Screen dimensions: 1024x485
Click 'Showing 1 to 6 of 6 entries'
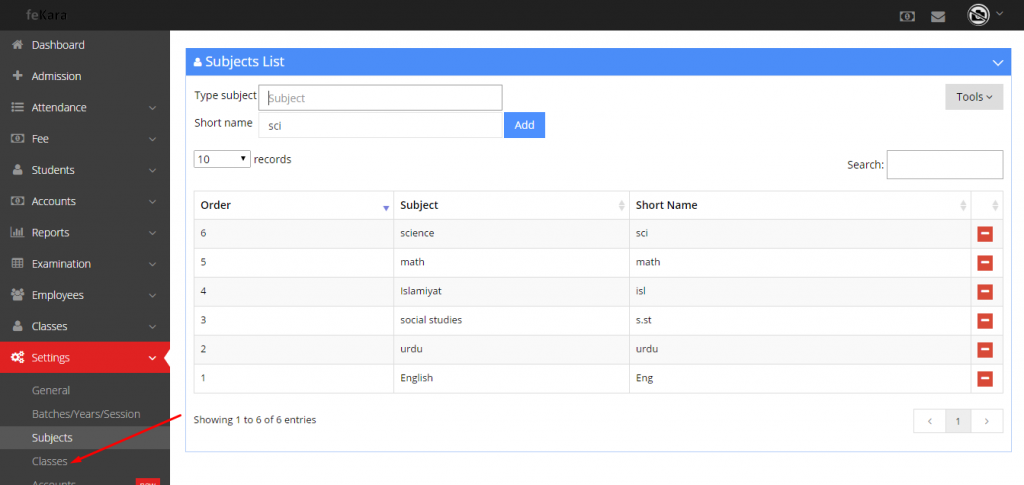coord(255,420)
